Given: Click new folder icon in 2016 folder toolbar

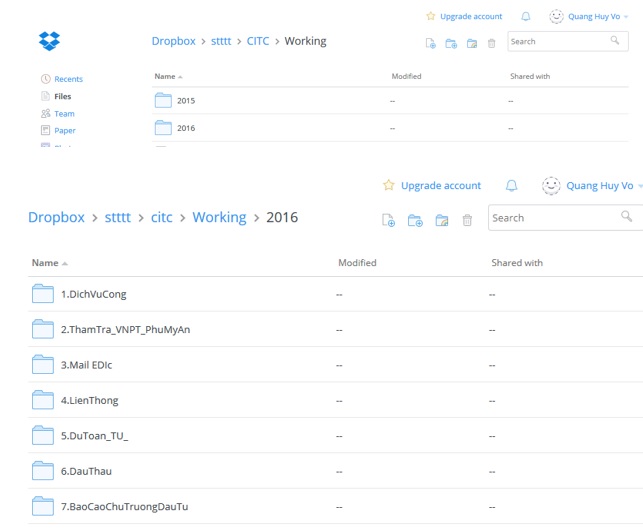Looking at the screenshot, I should pos(415,220).
